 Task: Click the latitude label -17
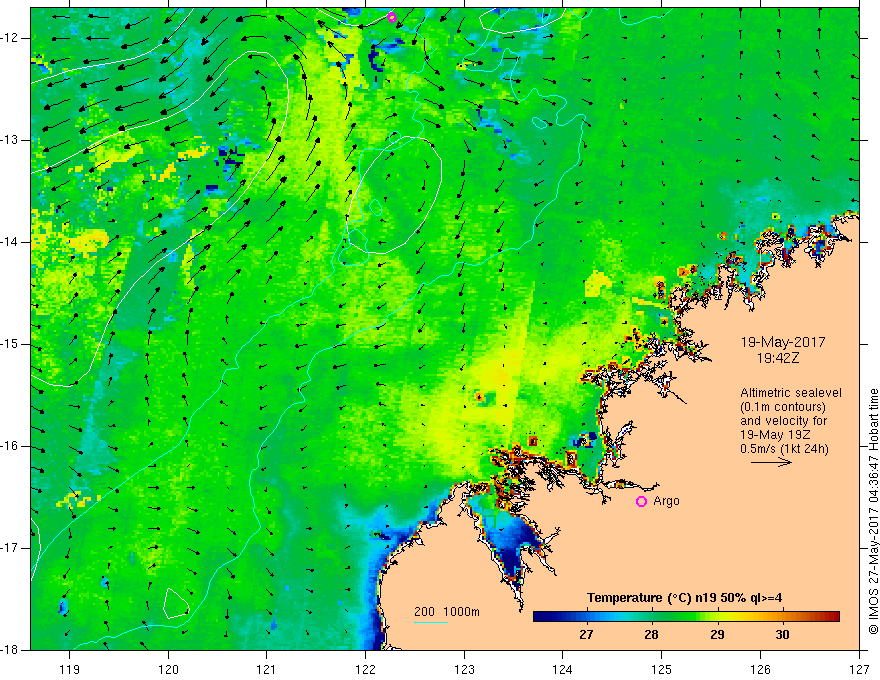click(x=11, y=548)
